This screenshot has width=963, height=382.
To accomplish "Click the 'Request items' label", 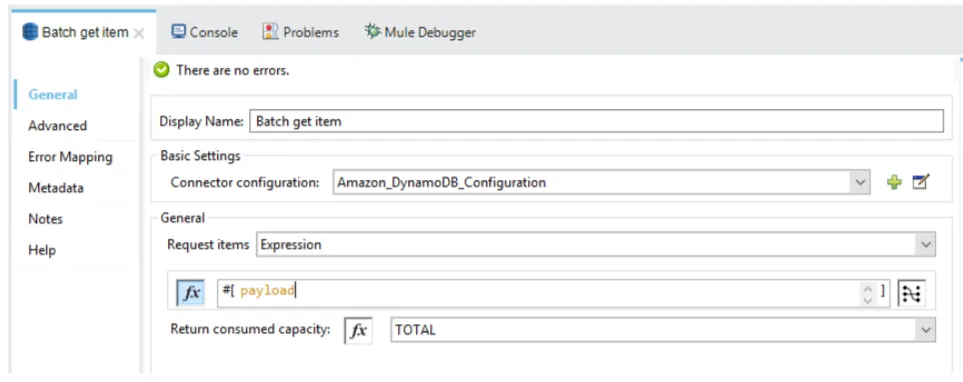I will [x=208, y=244].
